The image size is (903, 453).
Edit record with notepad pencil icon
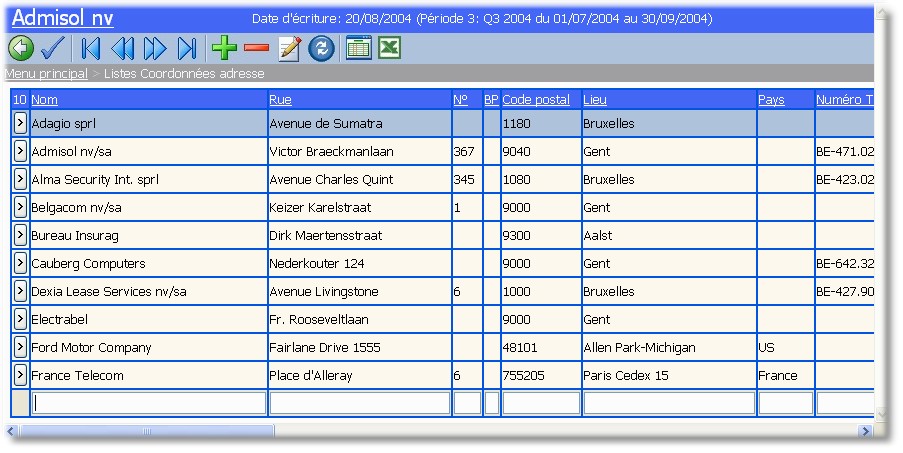[289, 48]
